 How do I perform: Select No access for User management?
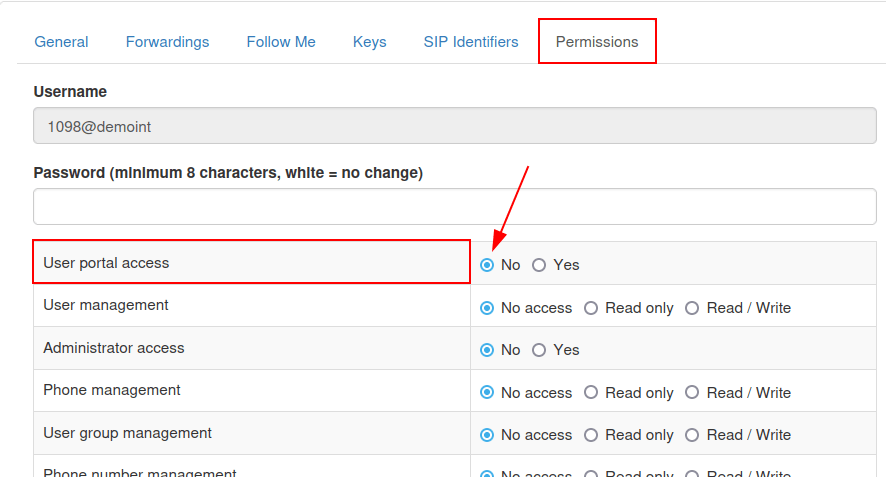tap(487, 308)
